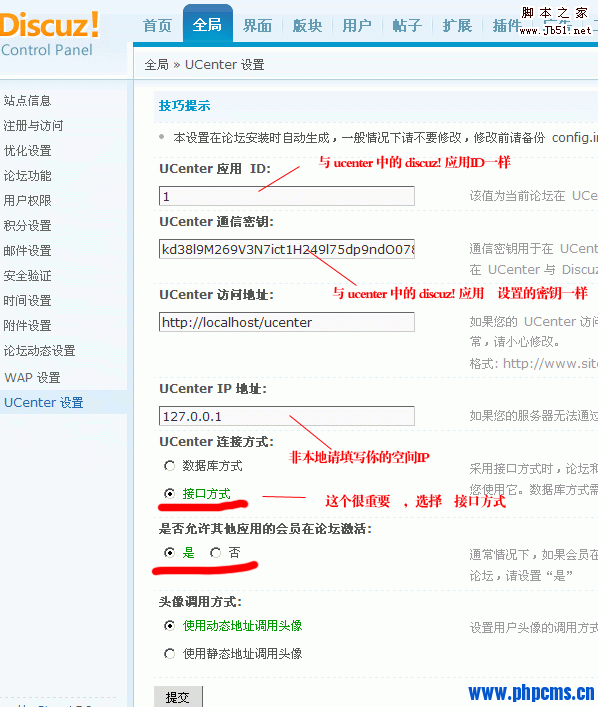Open 积分设置 in the sidebar
Screen dimensions: 598x707
pyautogui.click(x=28, y=225)
